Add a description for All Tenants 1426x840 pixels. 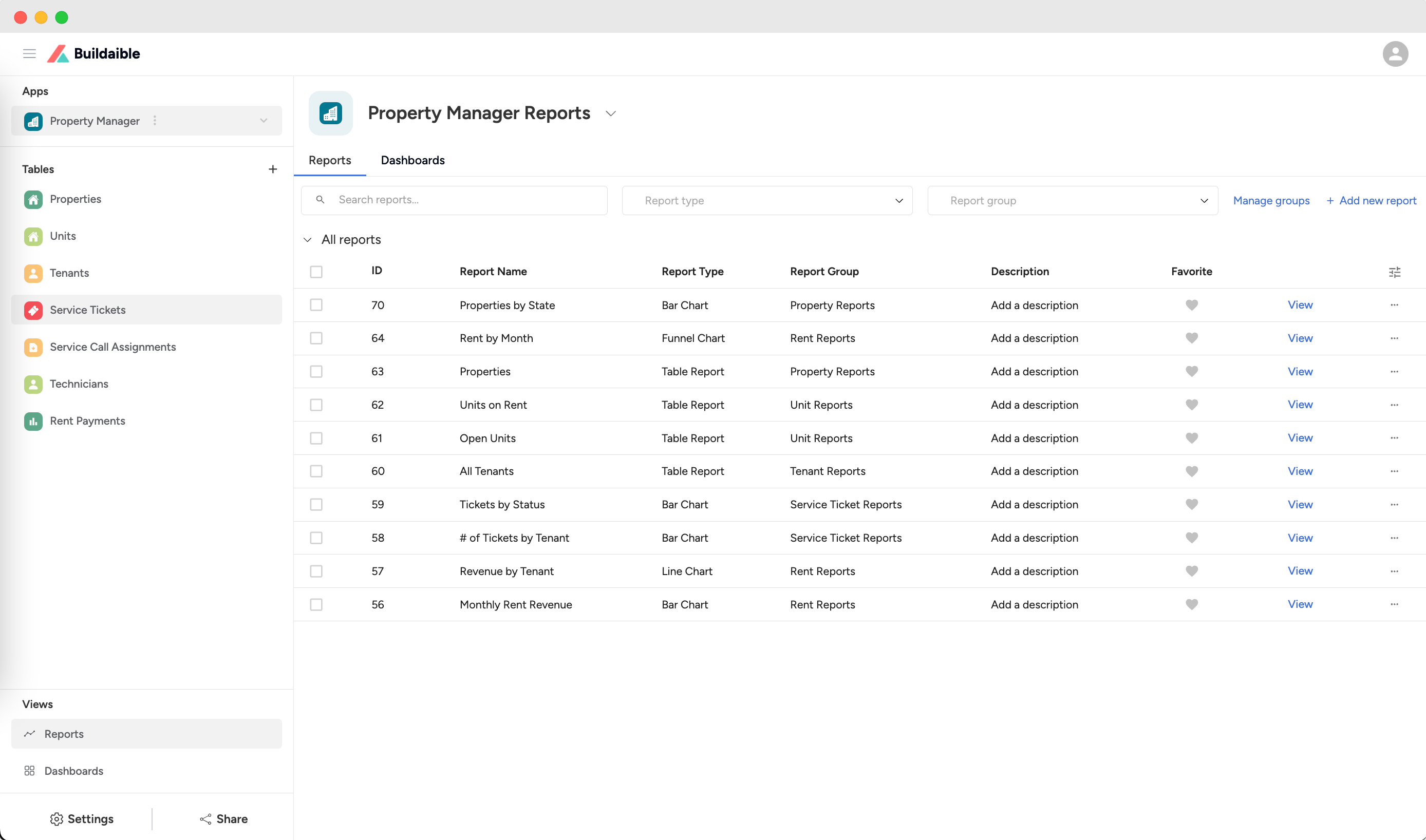(1034, 471)
